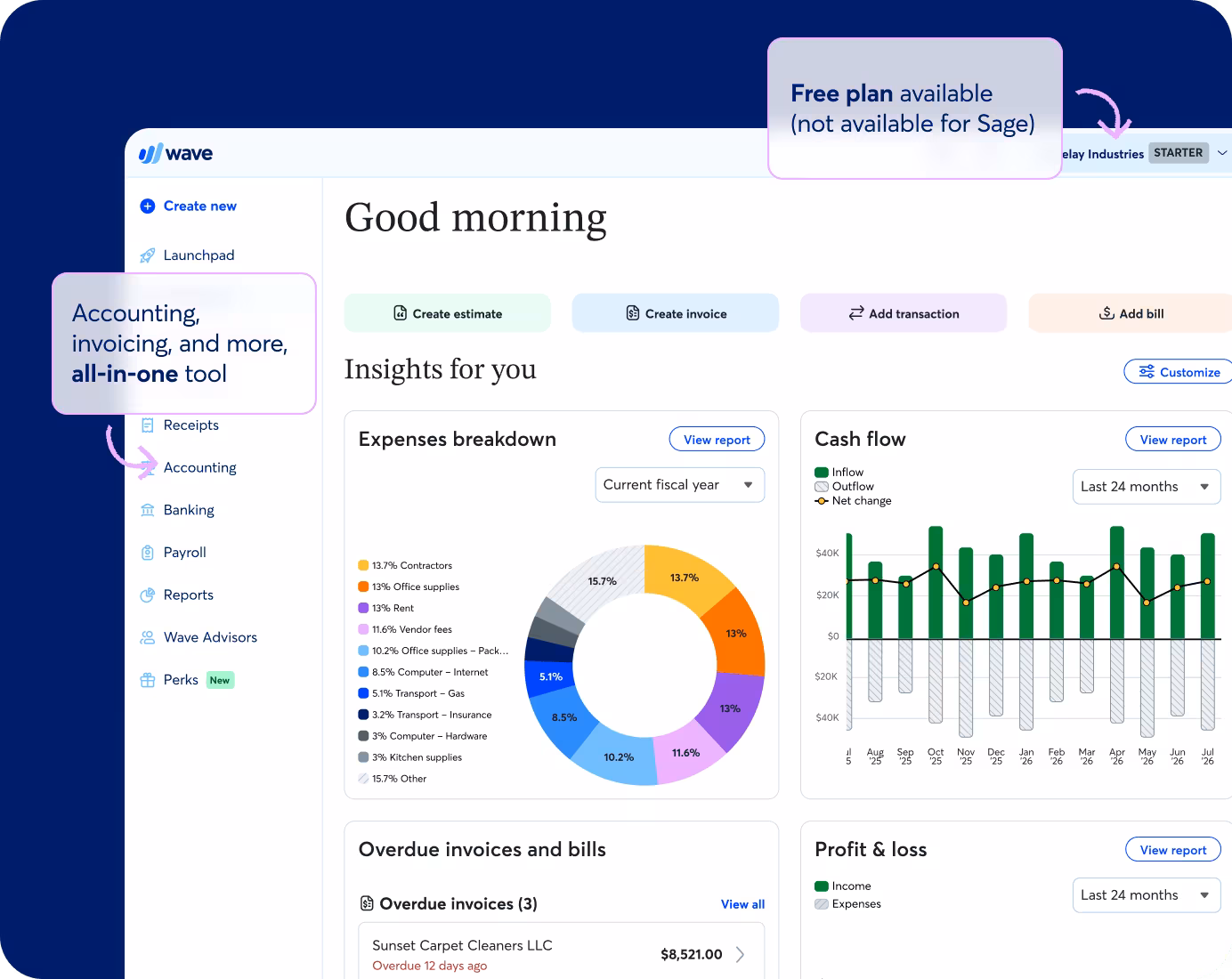Click '3.2% Transport – Insurance' legend entry
This screenshot has width=1232, height=979.
(x=425, y=715)
